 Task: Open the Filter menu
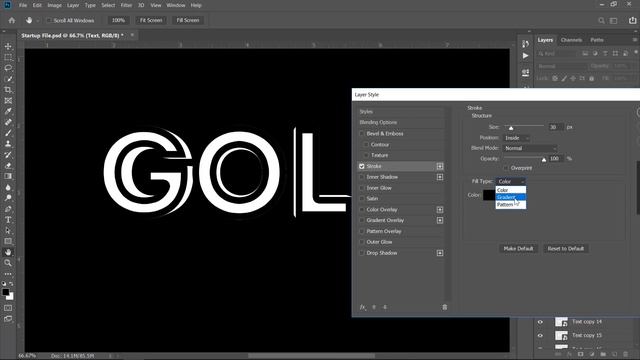tap(126, 5)
